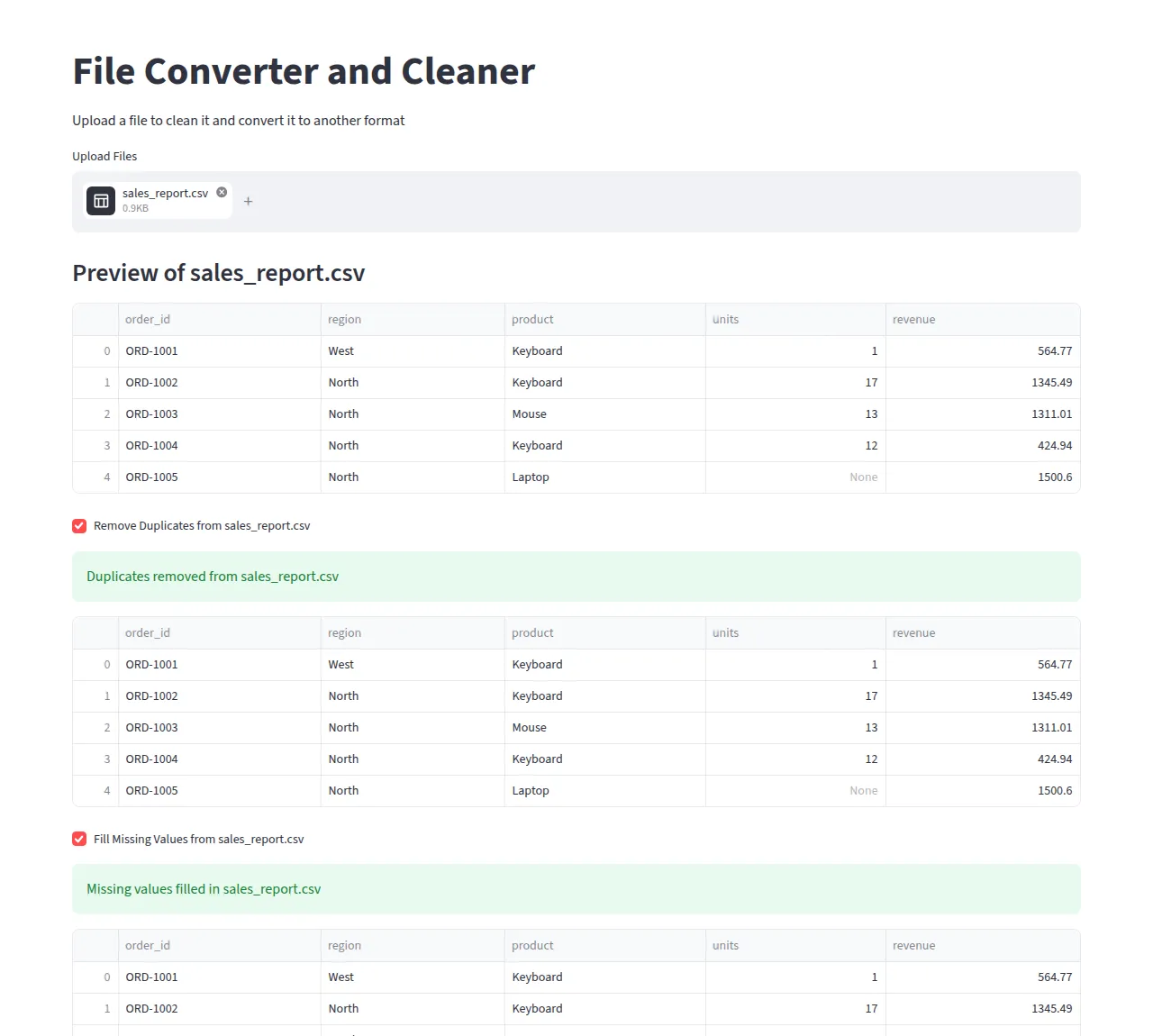Select ORD-1003 cell in the preview table
Image resolution: width=1153 pixels, height=1036 pixels.
click(219, 414)
